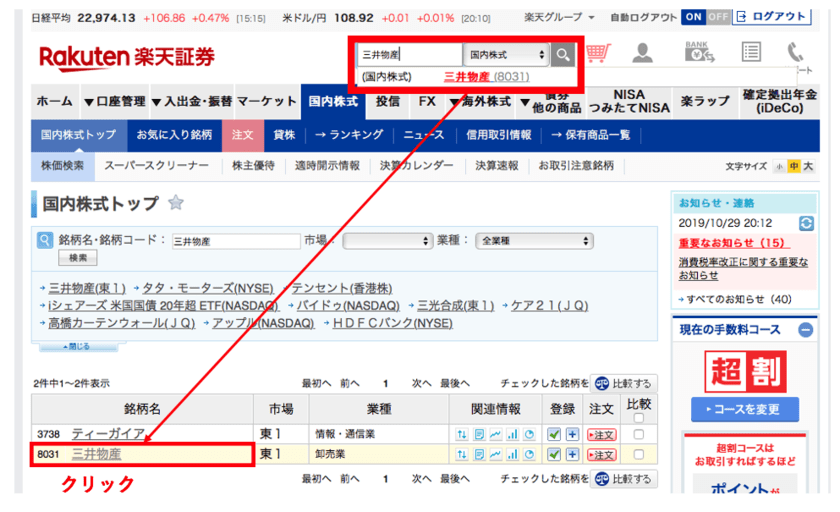Check the 比較 checkbox for 三井物産
Viewport: 840px width, 512px height.
(639, 454)
